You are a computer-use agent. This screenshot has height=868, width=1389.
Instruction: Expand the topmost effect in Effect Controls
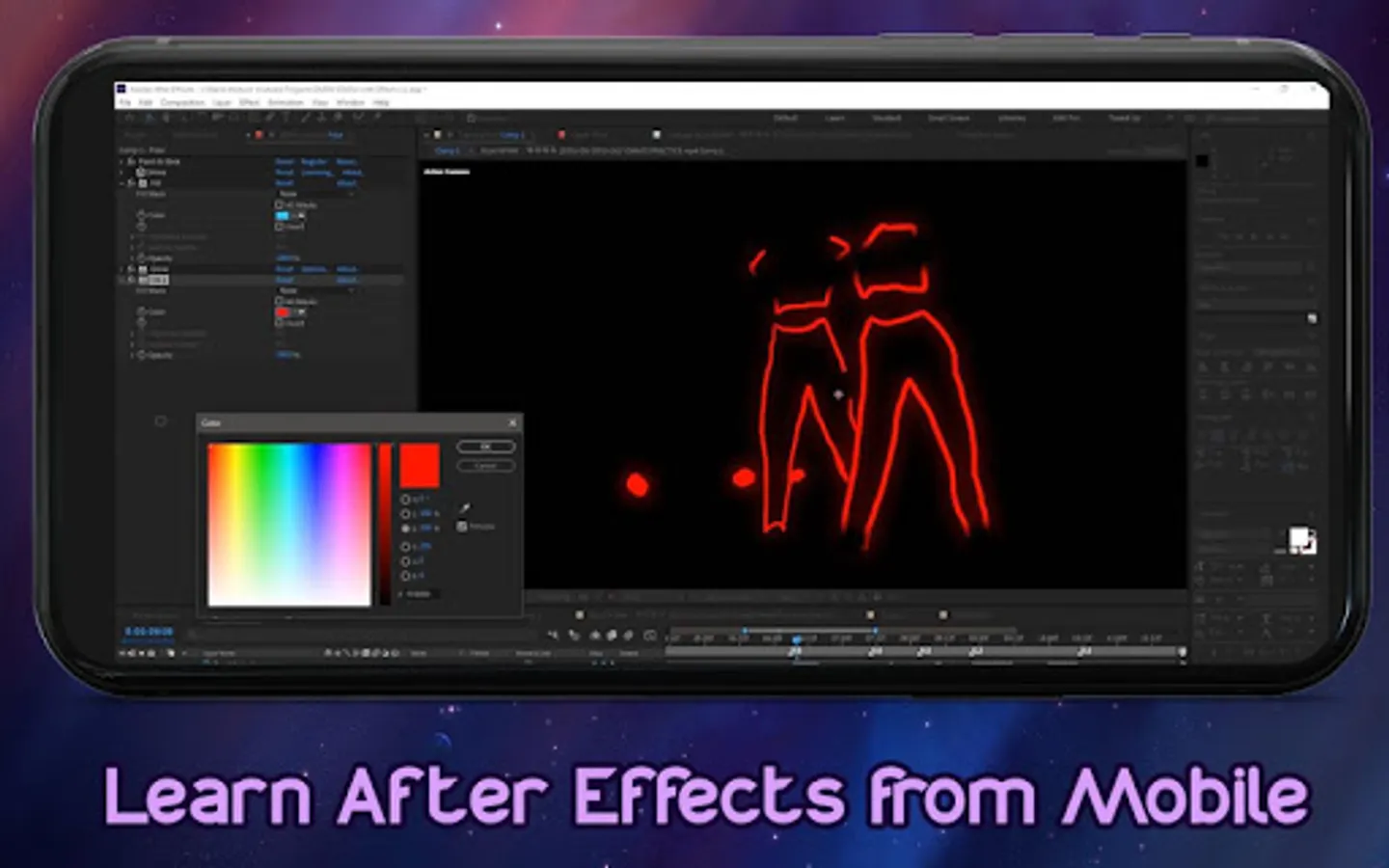tap(122, 161)
